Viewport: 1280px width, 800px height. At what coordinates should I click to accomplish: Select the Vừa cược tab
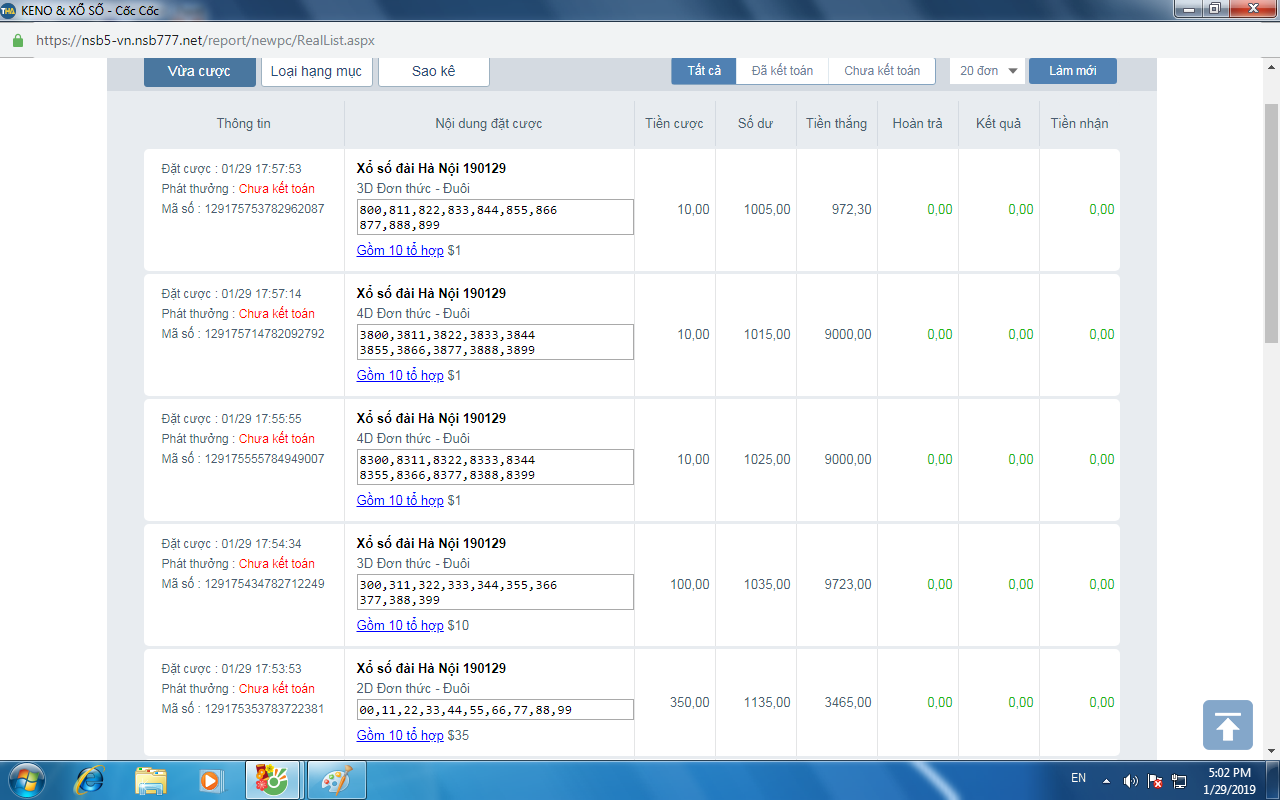pos(199,71)
